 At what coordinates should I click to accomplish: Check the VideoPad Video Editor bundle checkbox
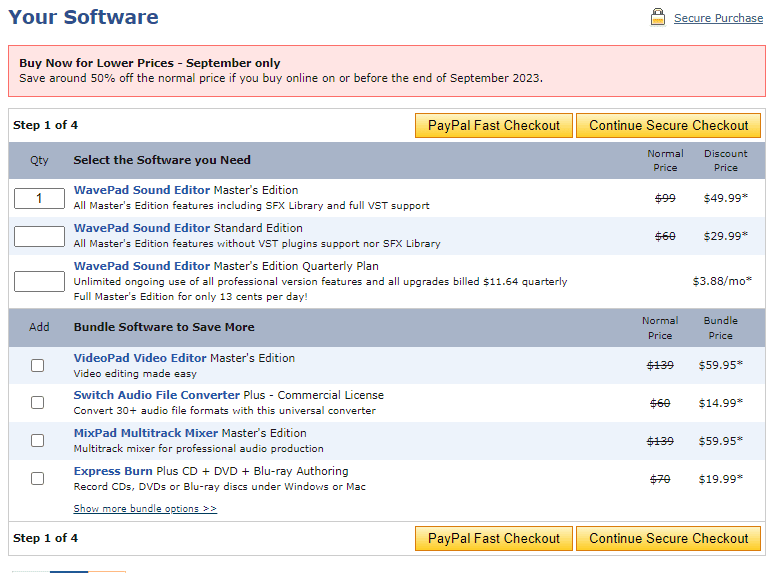coord(38,366)
